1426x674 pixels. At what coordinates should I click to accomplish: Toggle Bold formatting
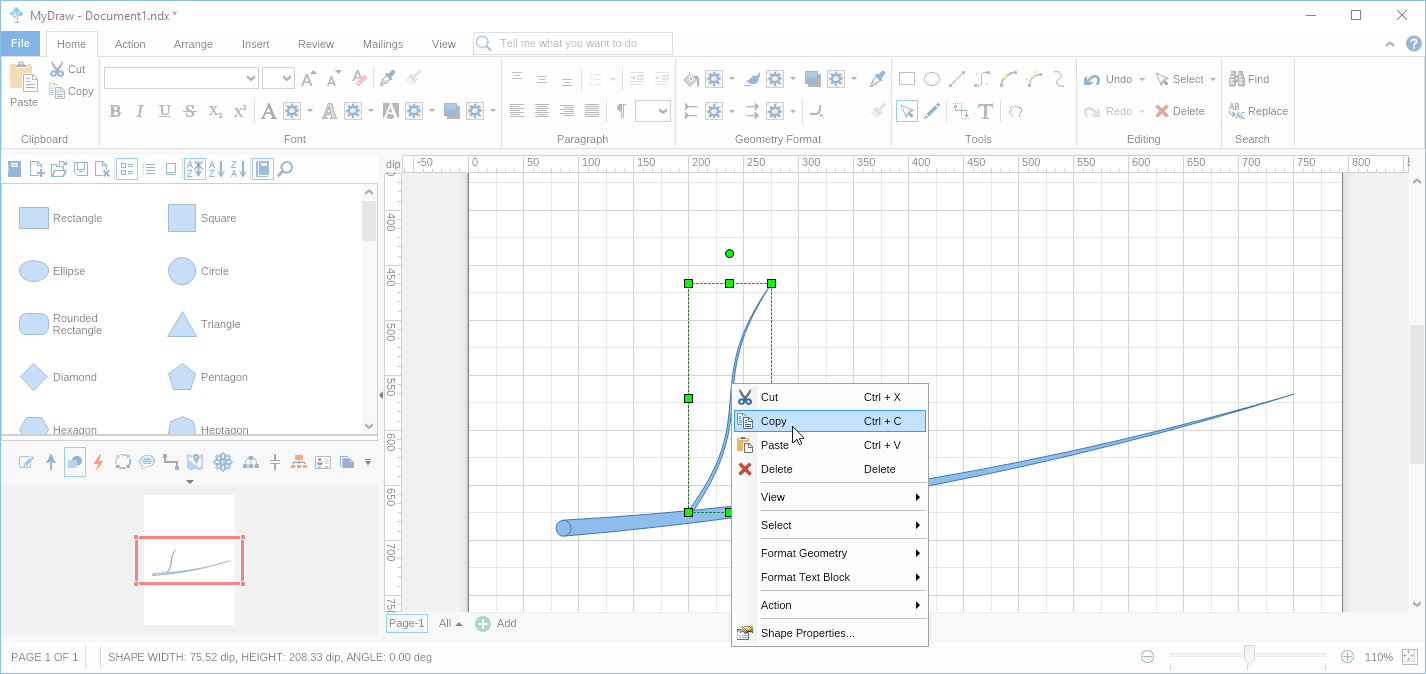point(115,111)
